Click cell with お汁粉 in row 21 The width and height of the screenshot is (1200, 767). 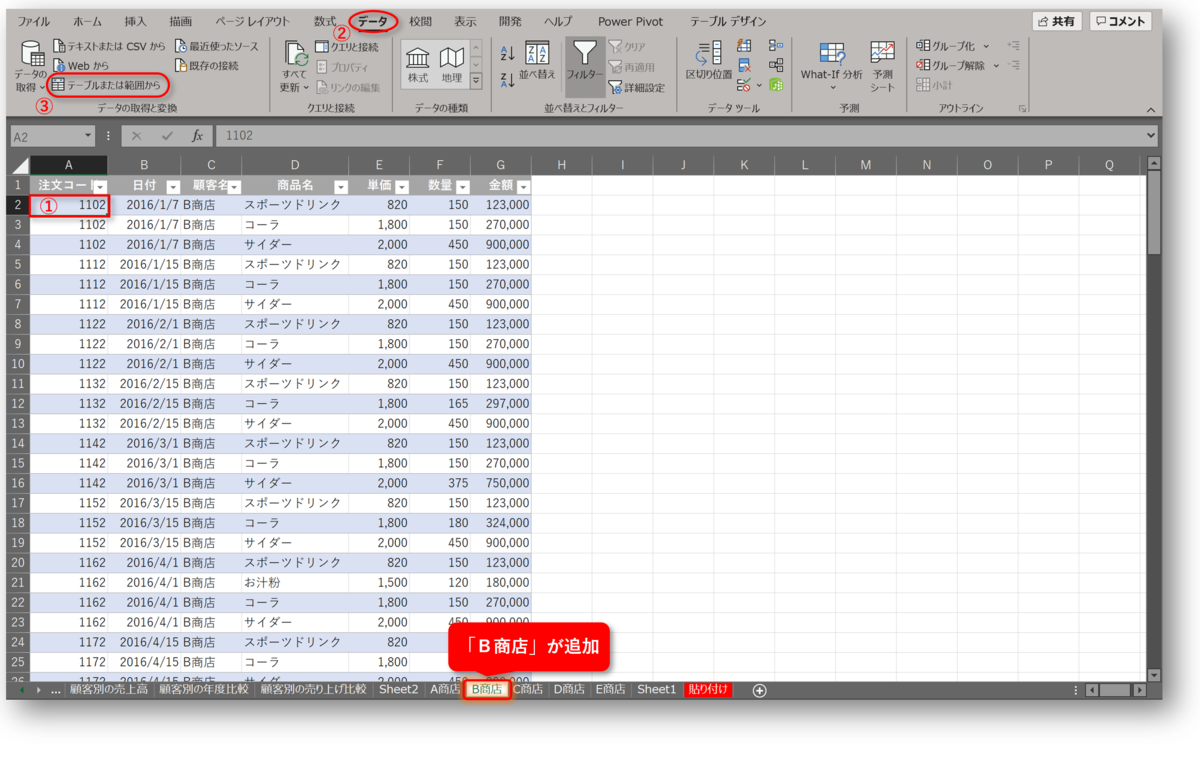point(295,582)
